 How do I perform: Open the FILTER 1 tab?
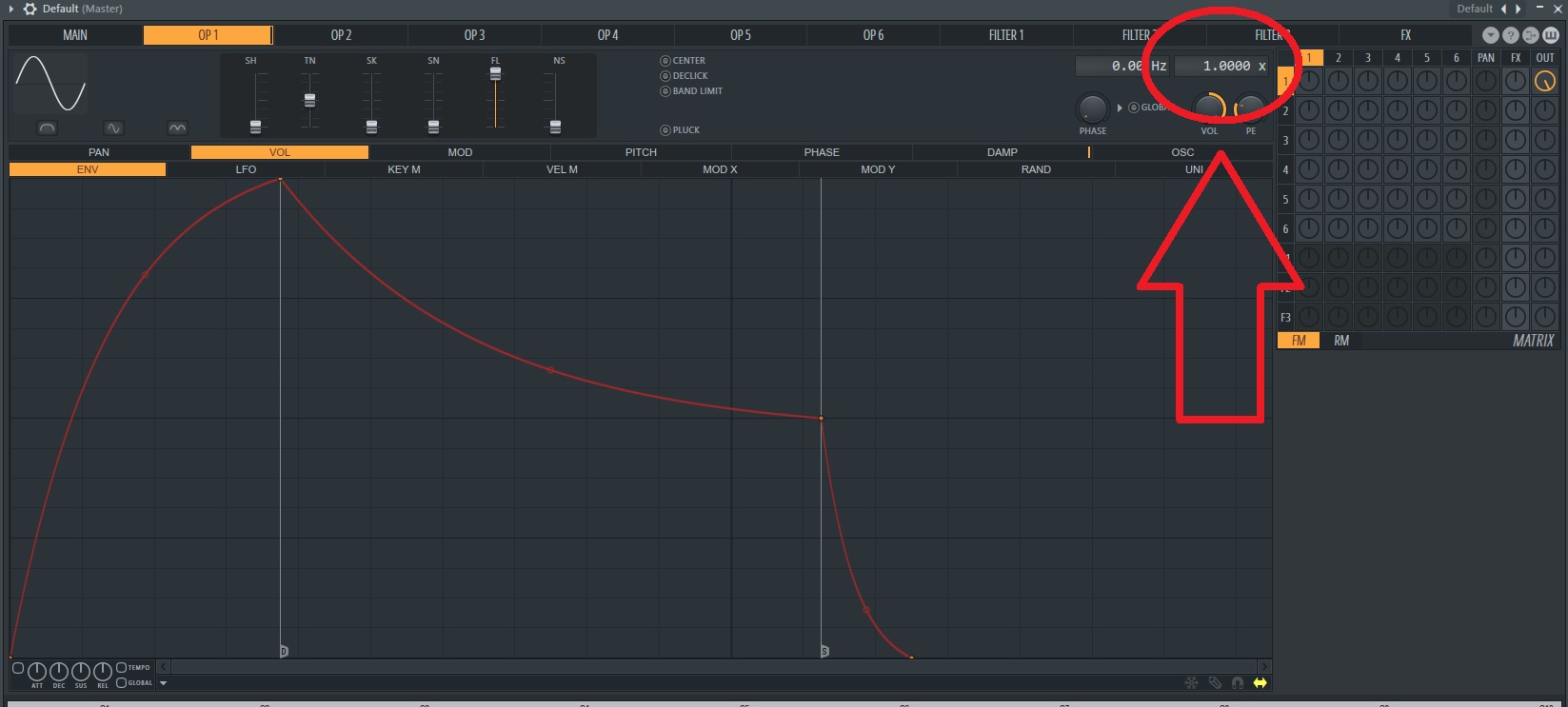(x=1006, y=35)
